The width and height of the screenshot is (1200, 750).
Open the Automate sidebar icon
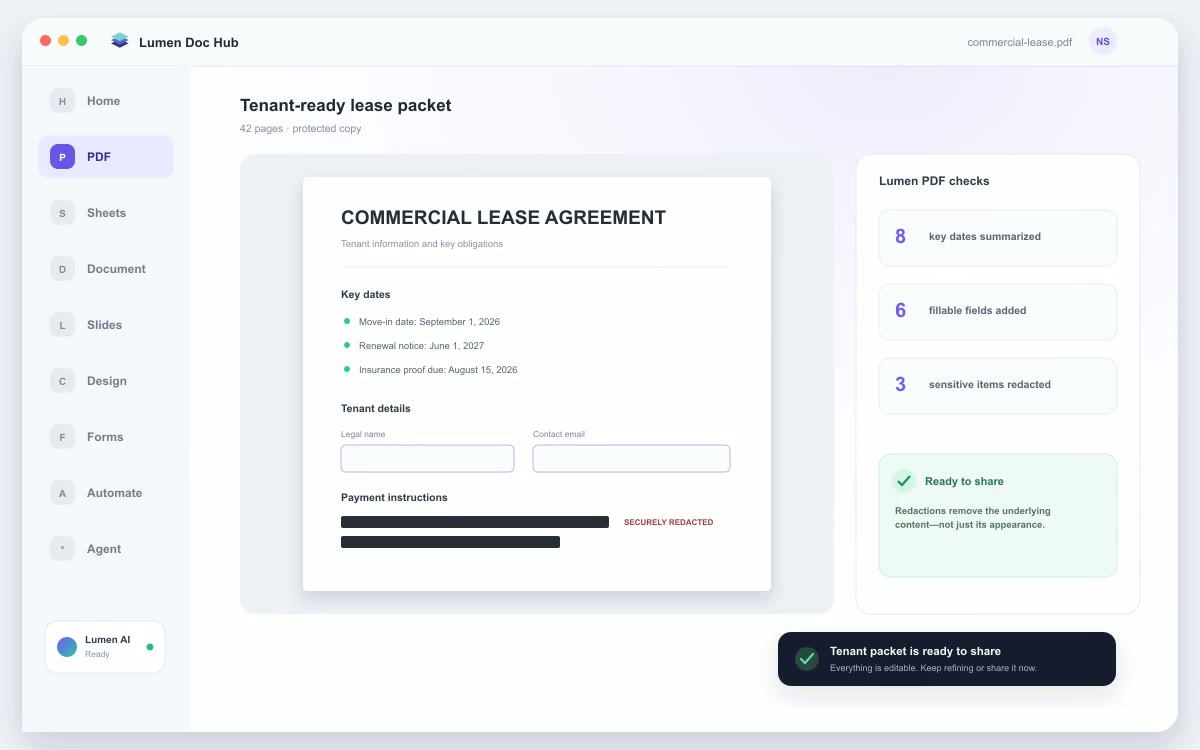pyautogui.click(x=62, y=493)
